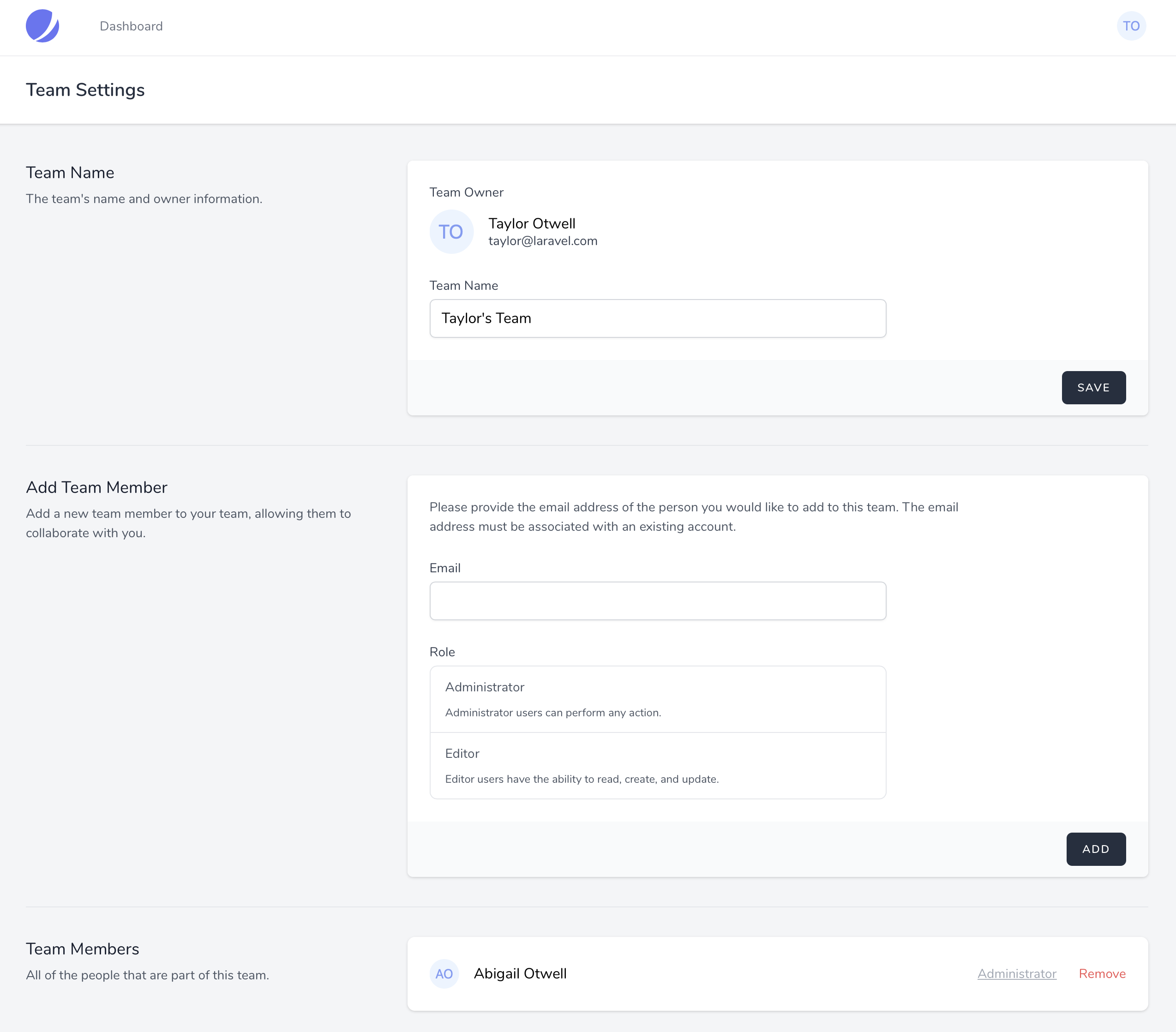The width and height of the screenshot is (1176, 1032).
Task: Click the Dashboard navigation link
Action: [131, 27]
